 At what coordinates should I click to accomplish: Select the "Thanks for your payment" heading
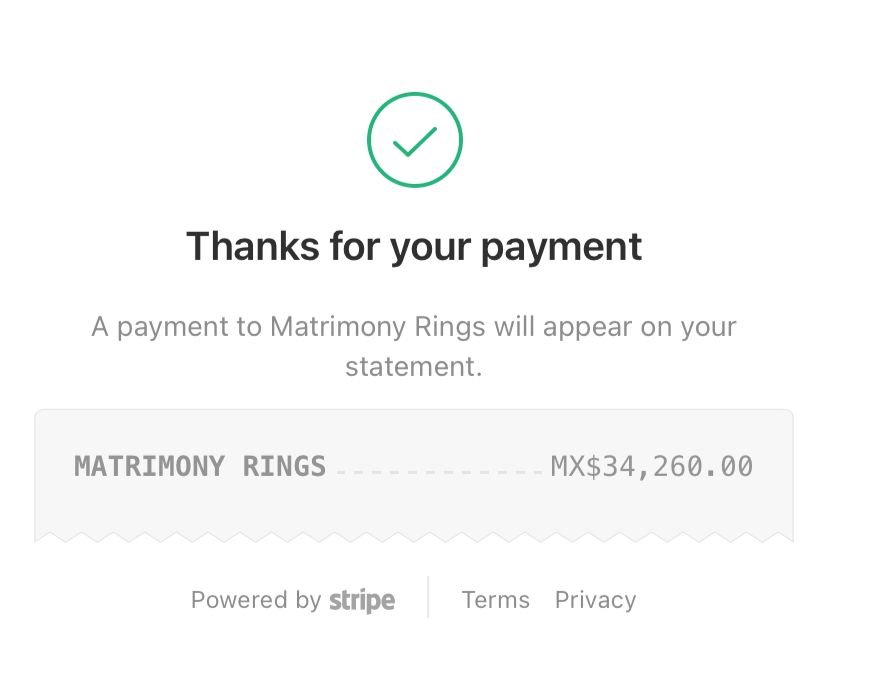coord(414,247)
